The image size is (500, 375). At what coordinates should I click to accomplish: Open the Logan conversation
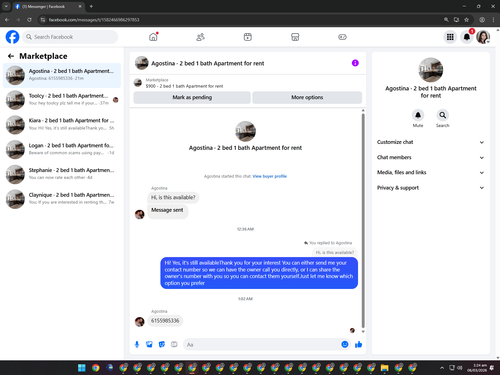click(x=62, y=149)
